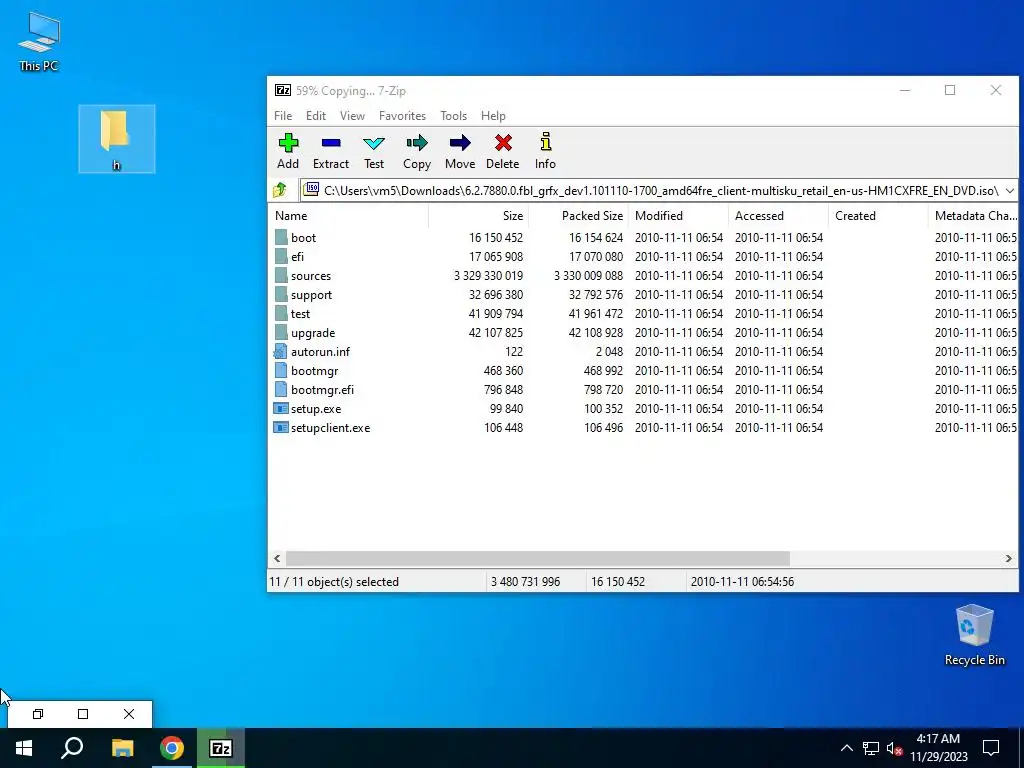Click the Add toolbar icon
The width and height of the screenshot is (1024, 768).
click(x=288, y=143)
